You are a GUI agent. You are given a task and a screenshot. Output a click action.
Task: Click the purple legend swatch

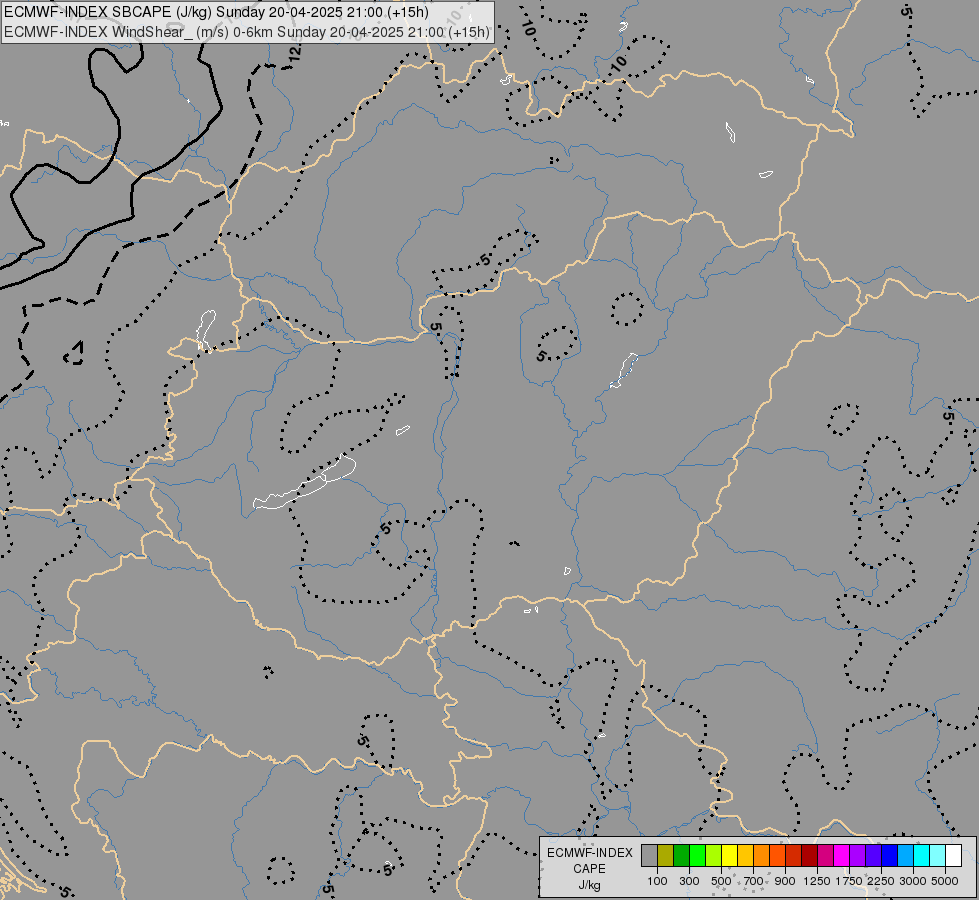858,856
